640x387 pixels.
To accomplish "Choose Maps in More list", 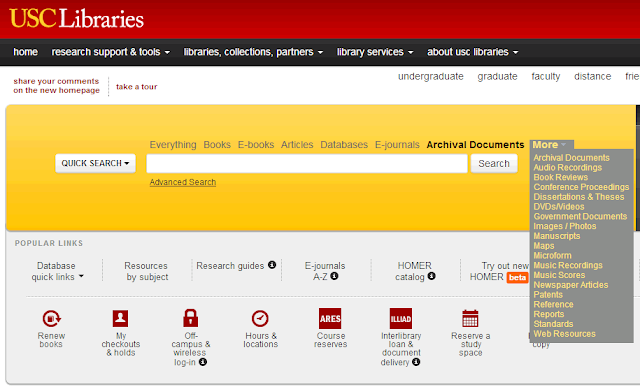I will point(544,246).
